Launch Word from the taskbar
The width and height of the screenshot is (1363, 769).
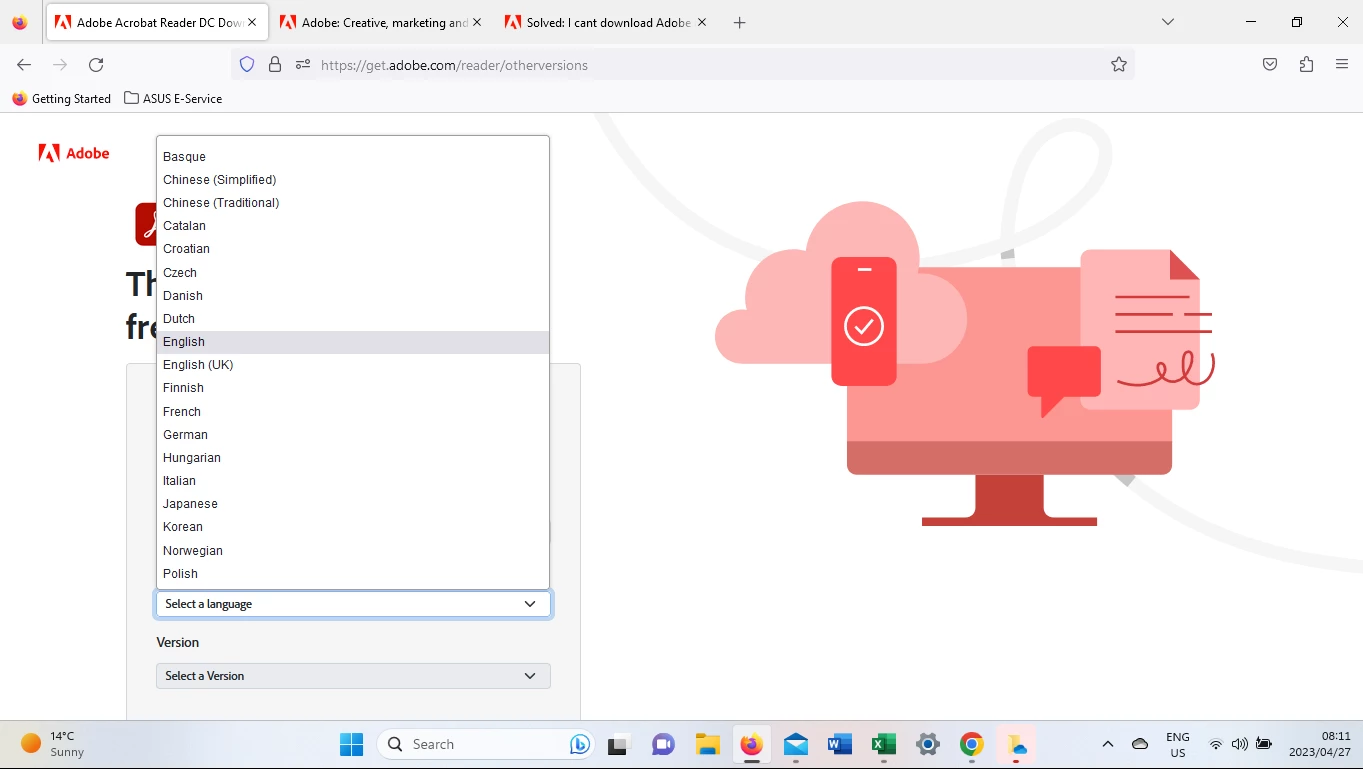(840, 744)
